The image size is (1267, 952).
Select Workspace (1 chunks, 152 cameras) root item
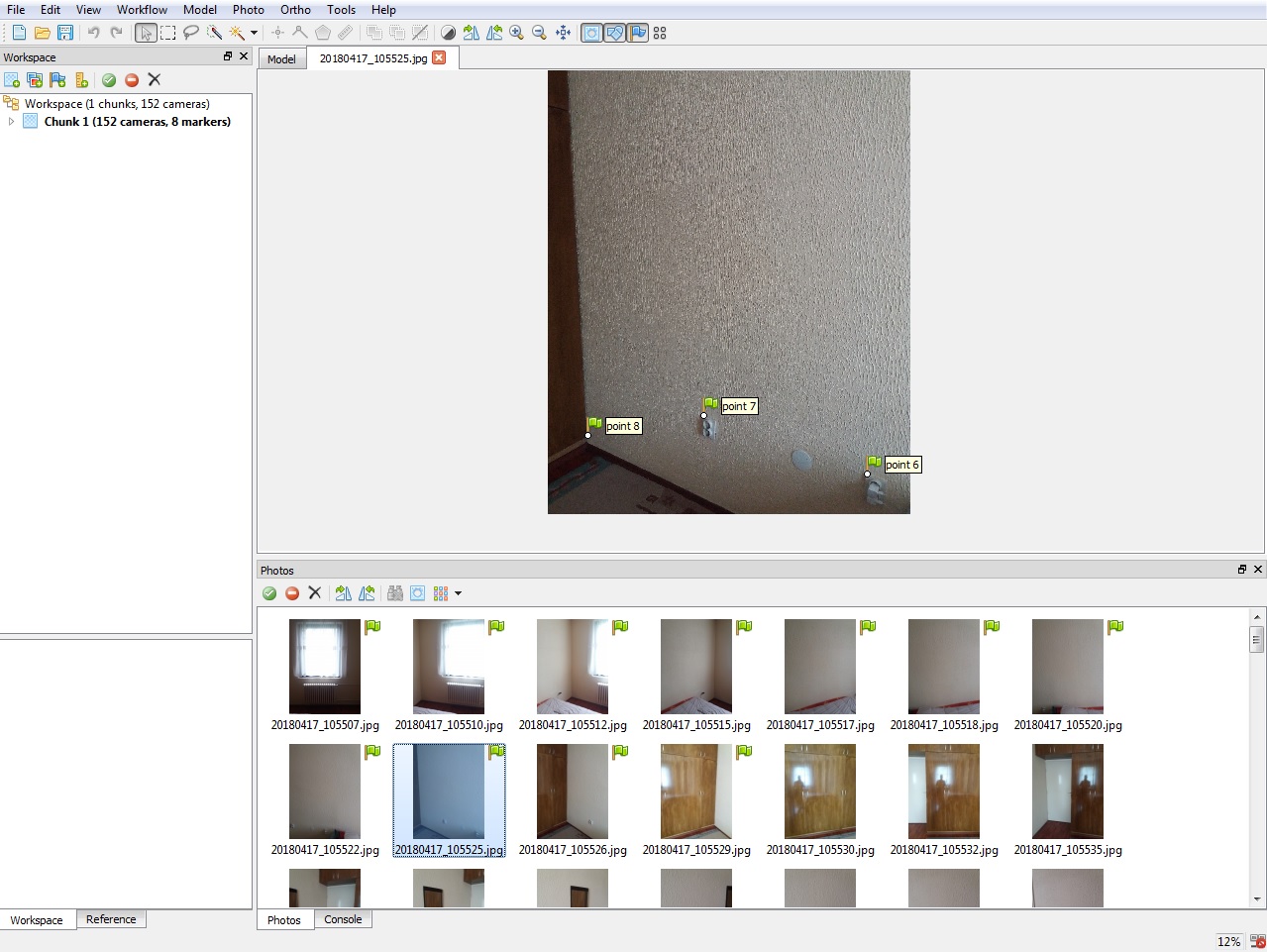click(x=117, y=104)
